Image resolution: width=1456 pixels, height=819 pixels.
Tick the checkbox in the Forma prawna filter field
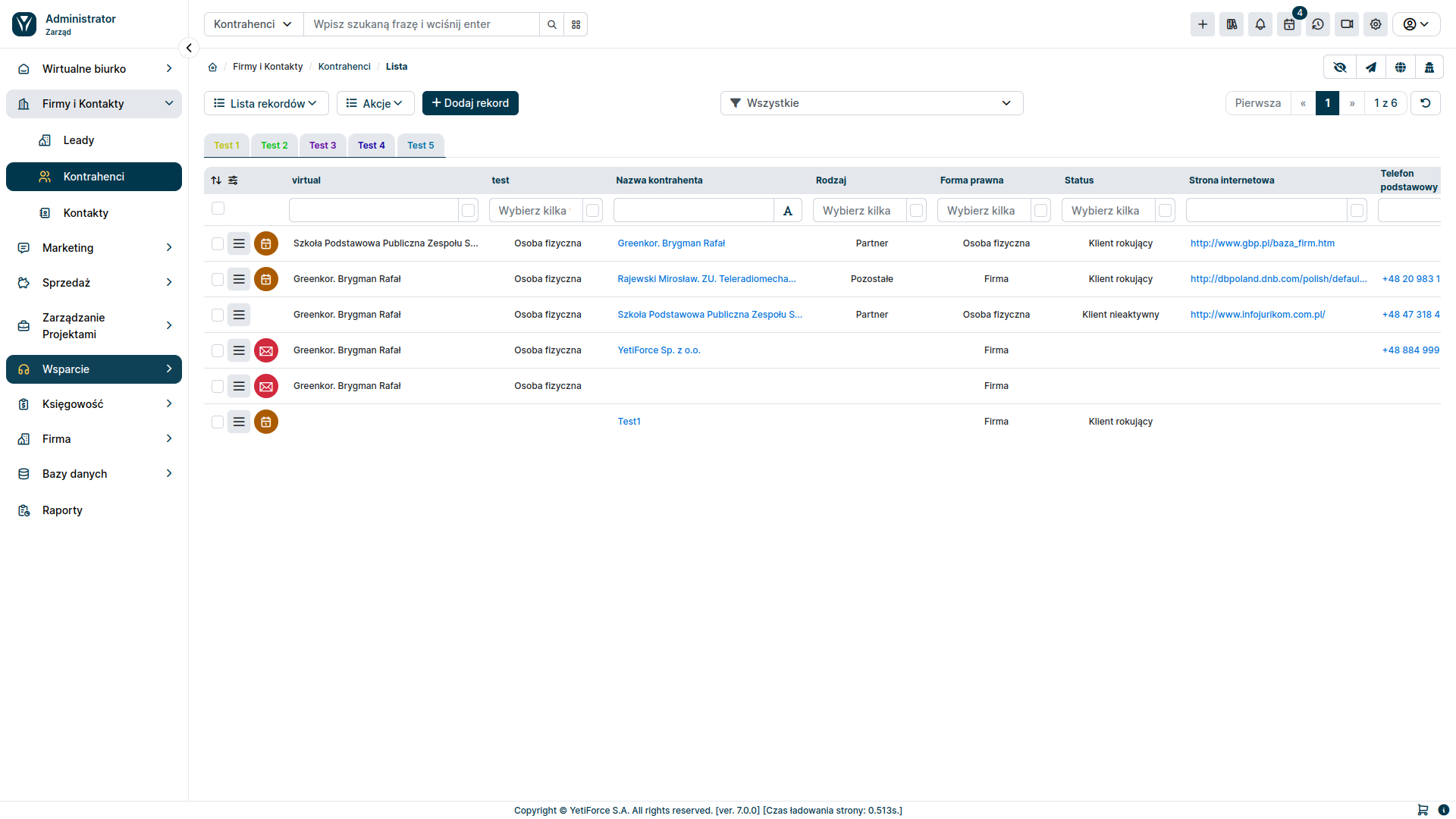1041,211
